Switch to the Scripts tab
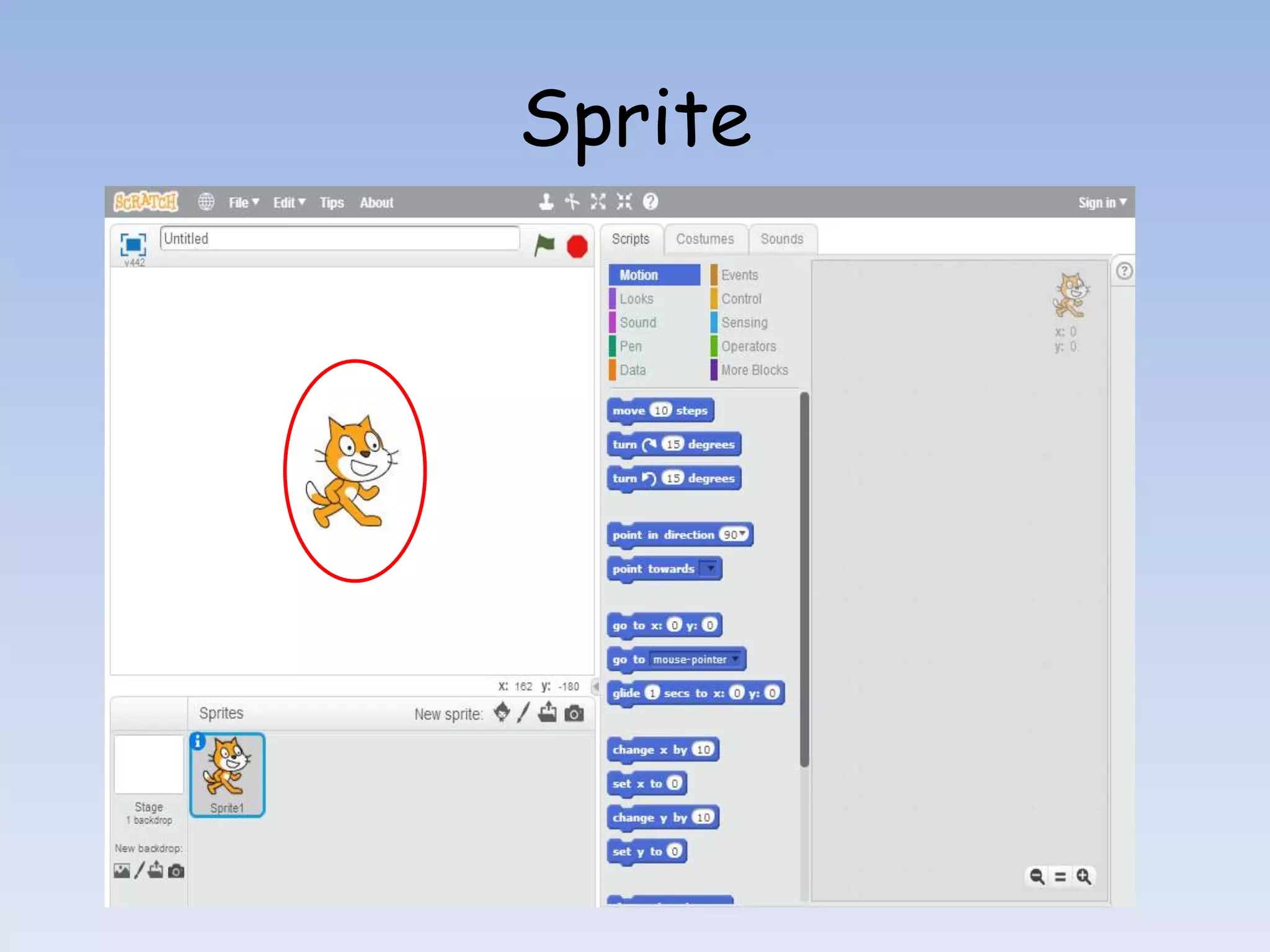Image resolution: width=1270 pixels, height=952 pixels. click(631, 239)
